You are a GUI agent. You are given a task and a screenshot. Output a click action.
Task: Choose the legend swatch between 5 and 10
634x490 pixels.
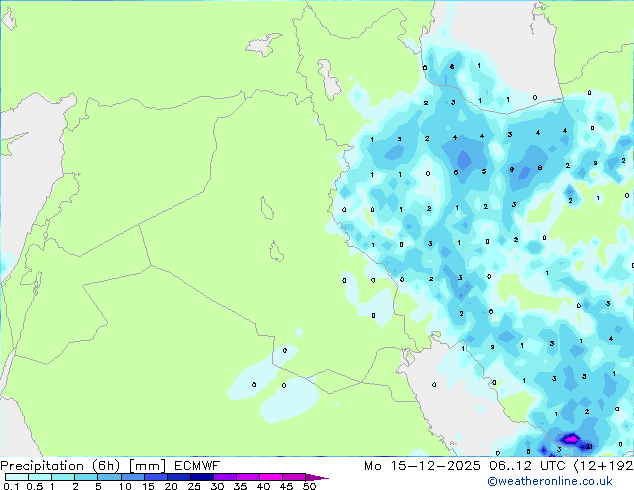(x=109, y=477)
